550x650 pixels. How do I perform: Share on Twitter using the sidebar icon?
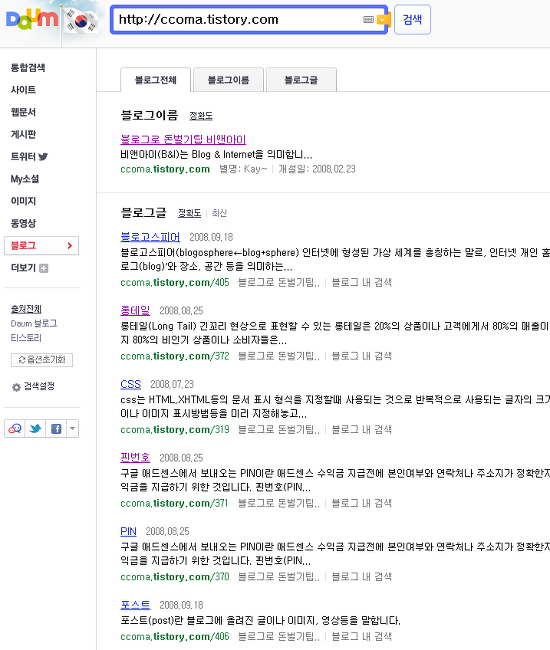(x=35, y=429)
